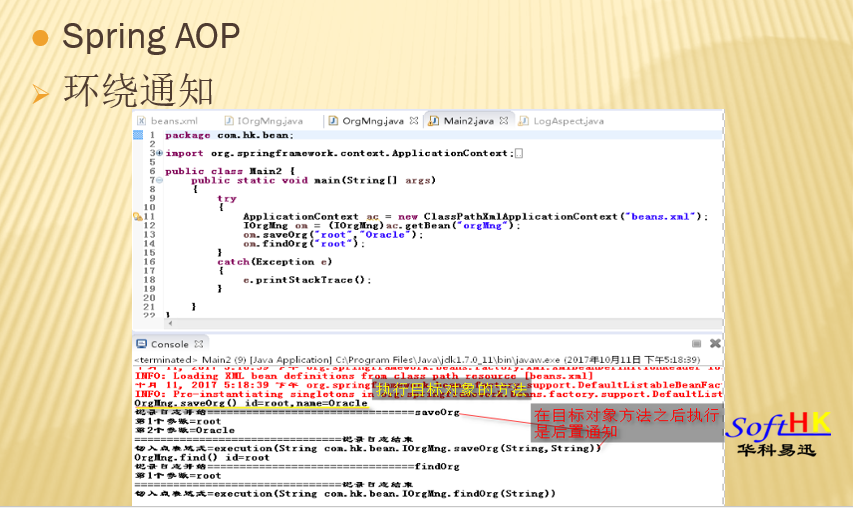Close the Console view tab X
Image resolution: width=853 pixels, height=508 pixels.
[x=199, y=344]
